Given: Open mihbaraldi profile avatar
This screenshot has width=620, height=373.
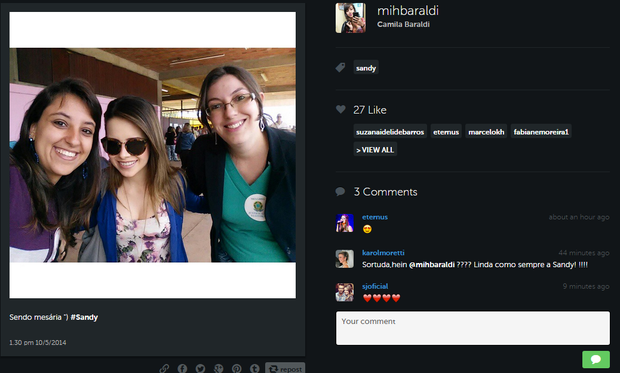Looking at the screenshot, I should coord(350,18).
